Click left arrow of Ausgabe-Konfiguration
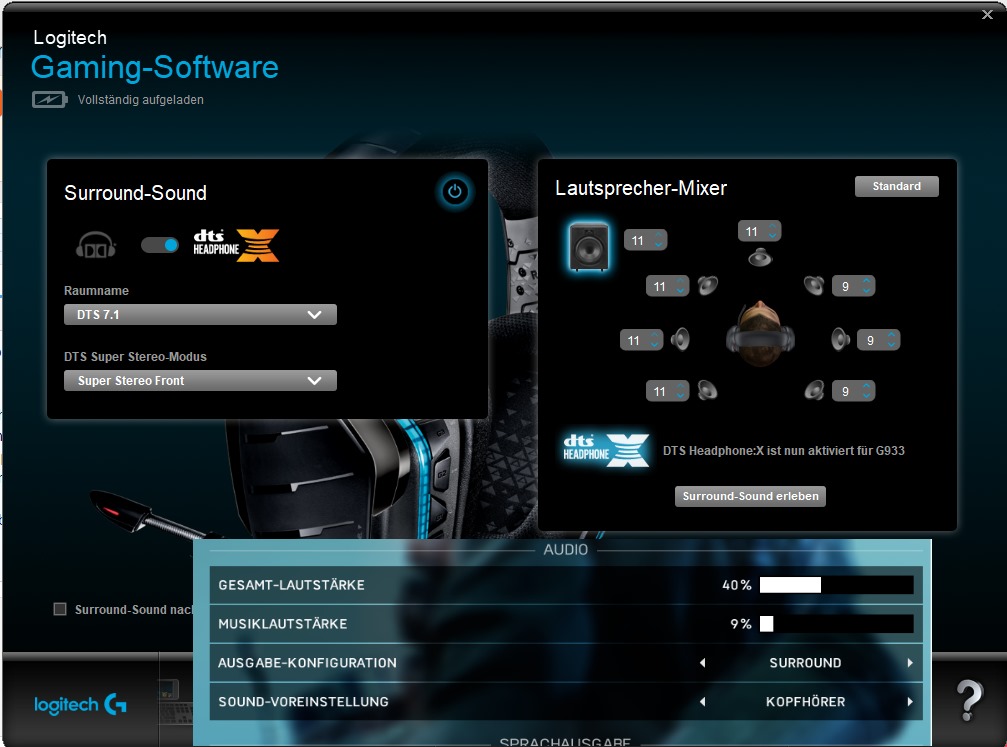Image resolution: width=1007 pixels, height=747 pixels. (x=703, y=663)
